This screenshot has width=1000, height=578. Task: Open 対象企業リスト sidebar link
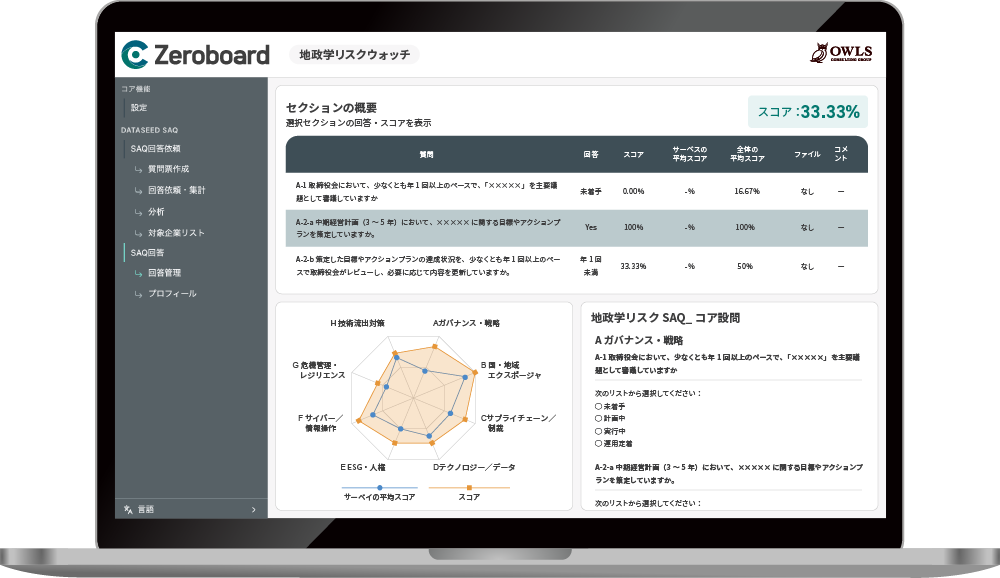point(176,233)
